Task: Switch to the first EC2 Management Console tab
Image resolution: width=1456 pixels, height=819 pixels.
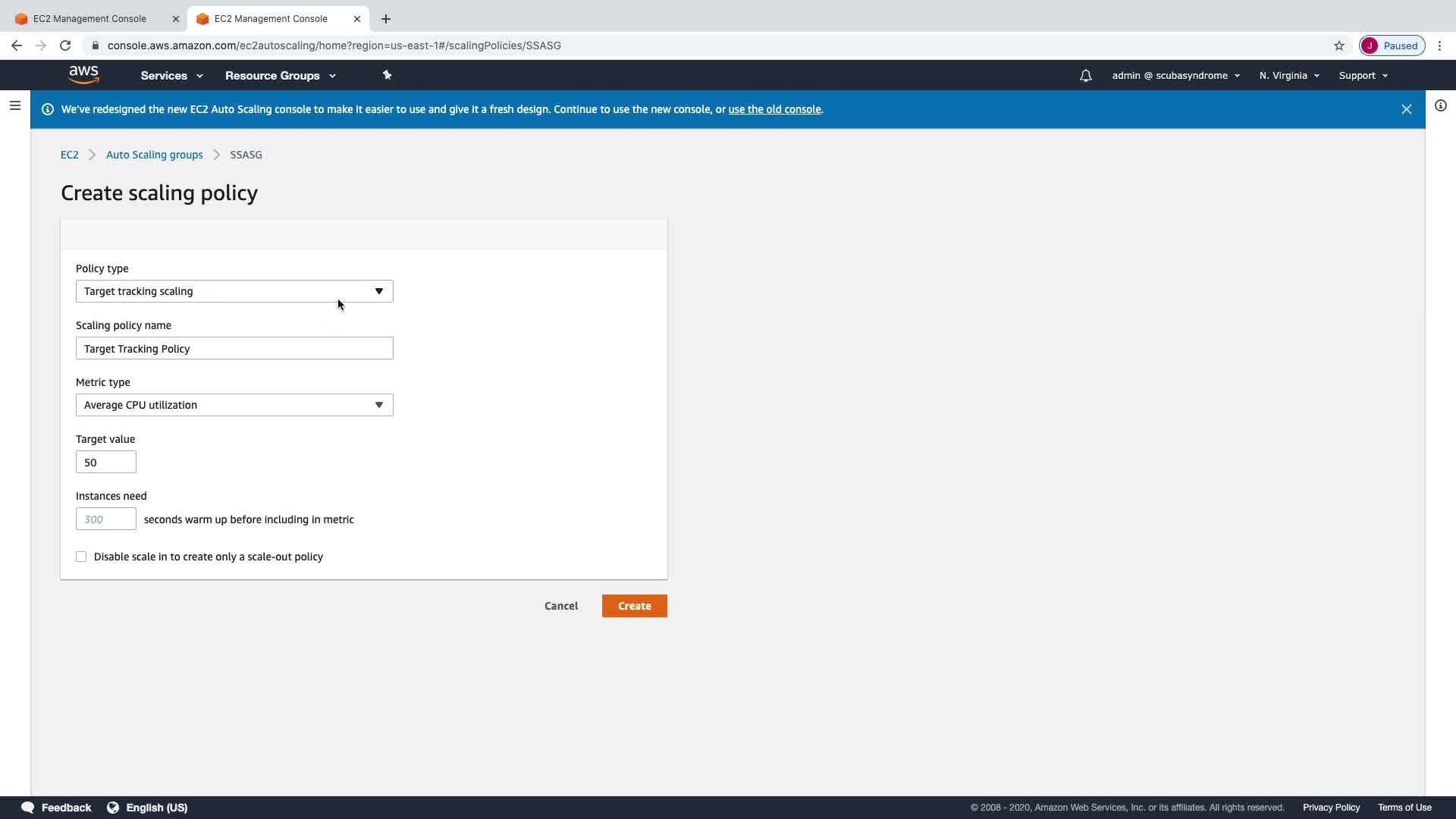Action: click(89, 19)
